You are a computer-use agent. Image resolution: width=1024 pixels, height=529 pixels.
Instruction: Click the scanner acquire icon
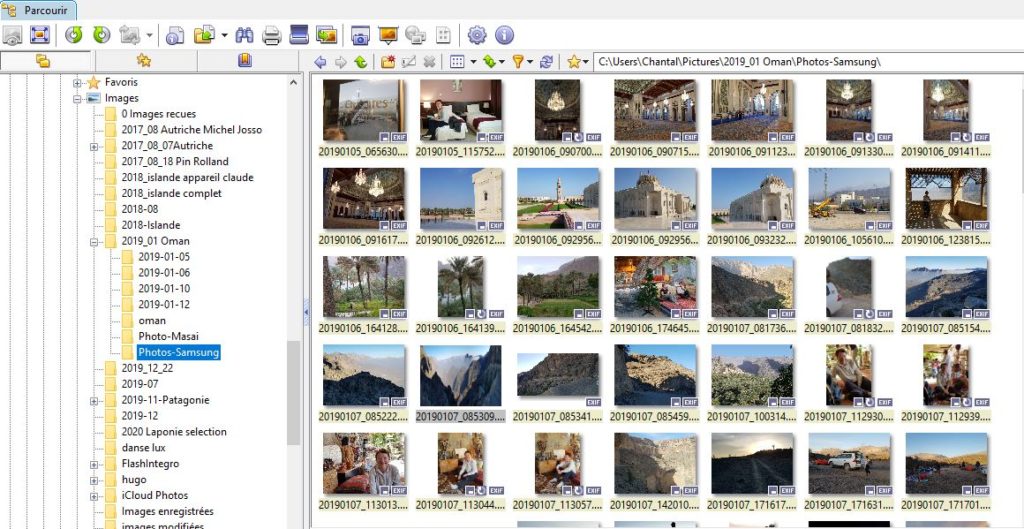pos(298,35)
